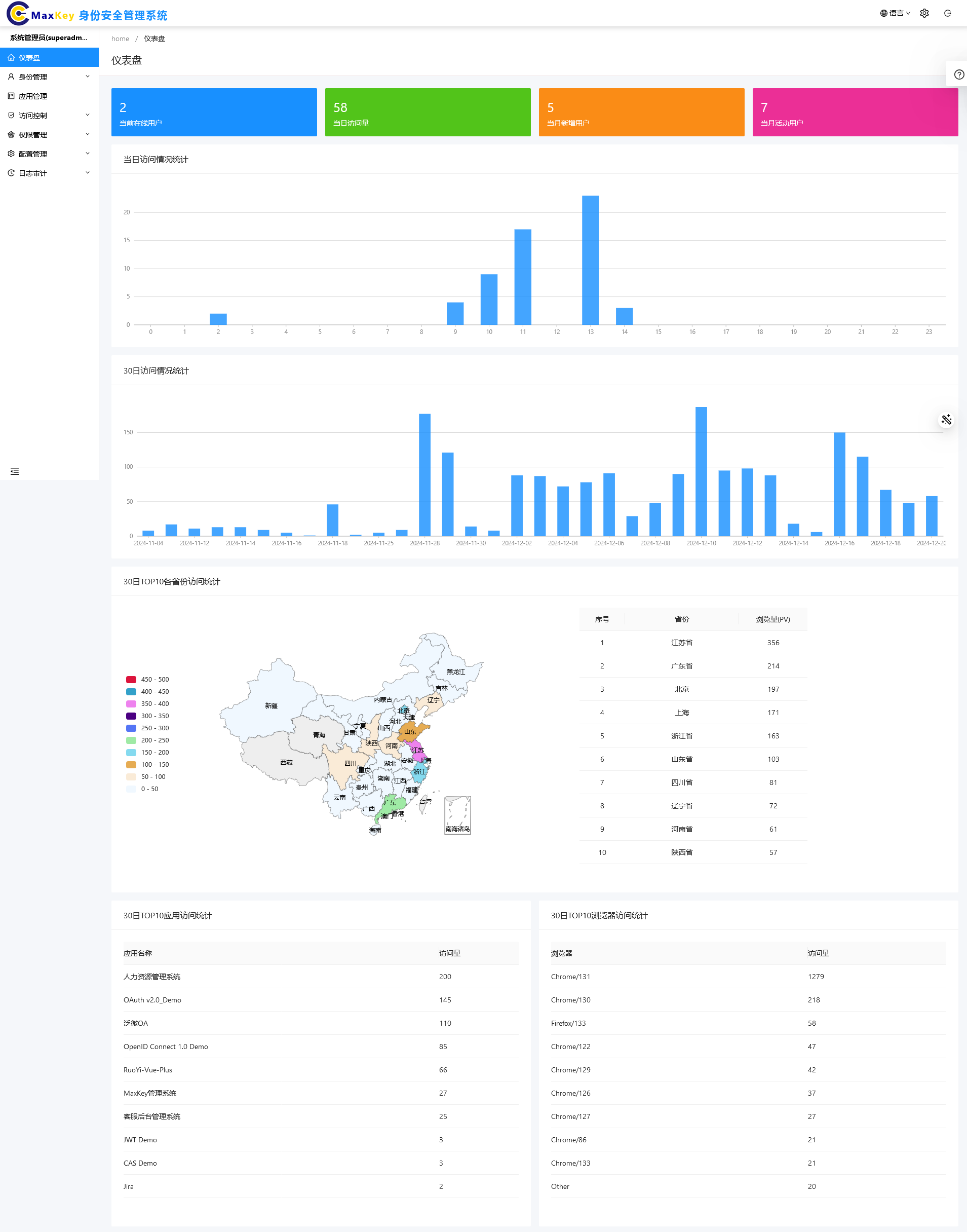Click the home icon beside 仪表盘
This screenshot has width=967, height=1232.
click(x=11, y=58)
